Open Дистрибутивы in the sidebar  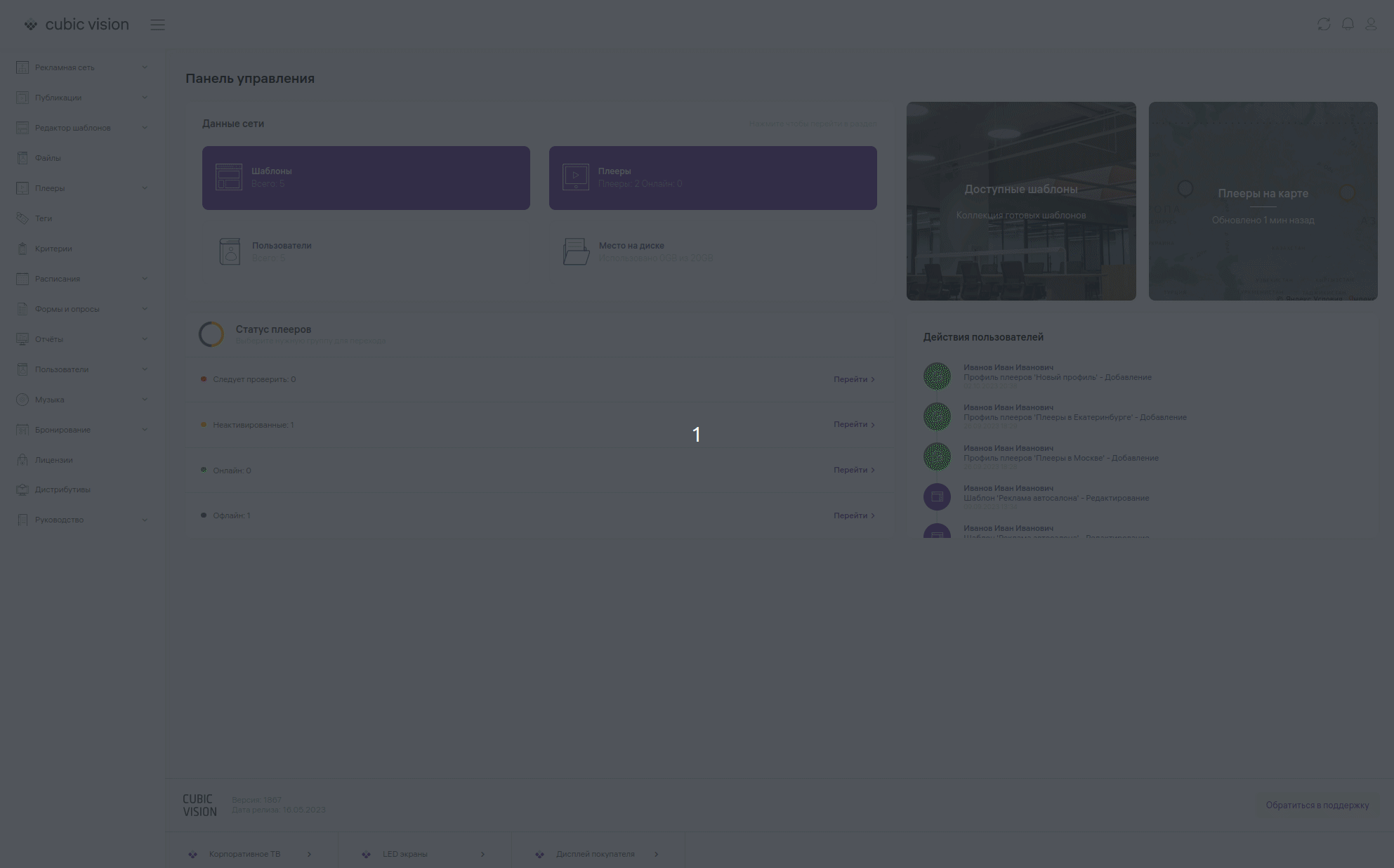[x=63, y=489]
